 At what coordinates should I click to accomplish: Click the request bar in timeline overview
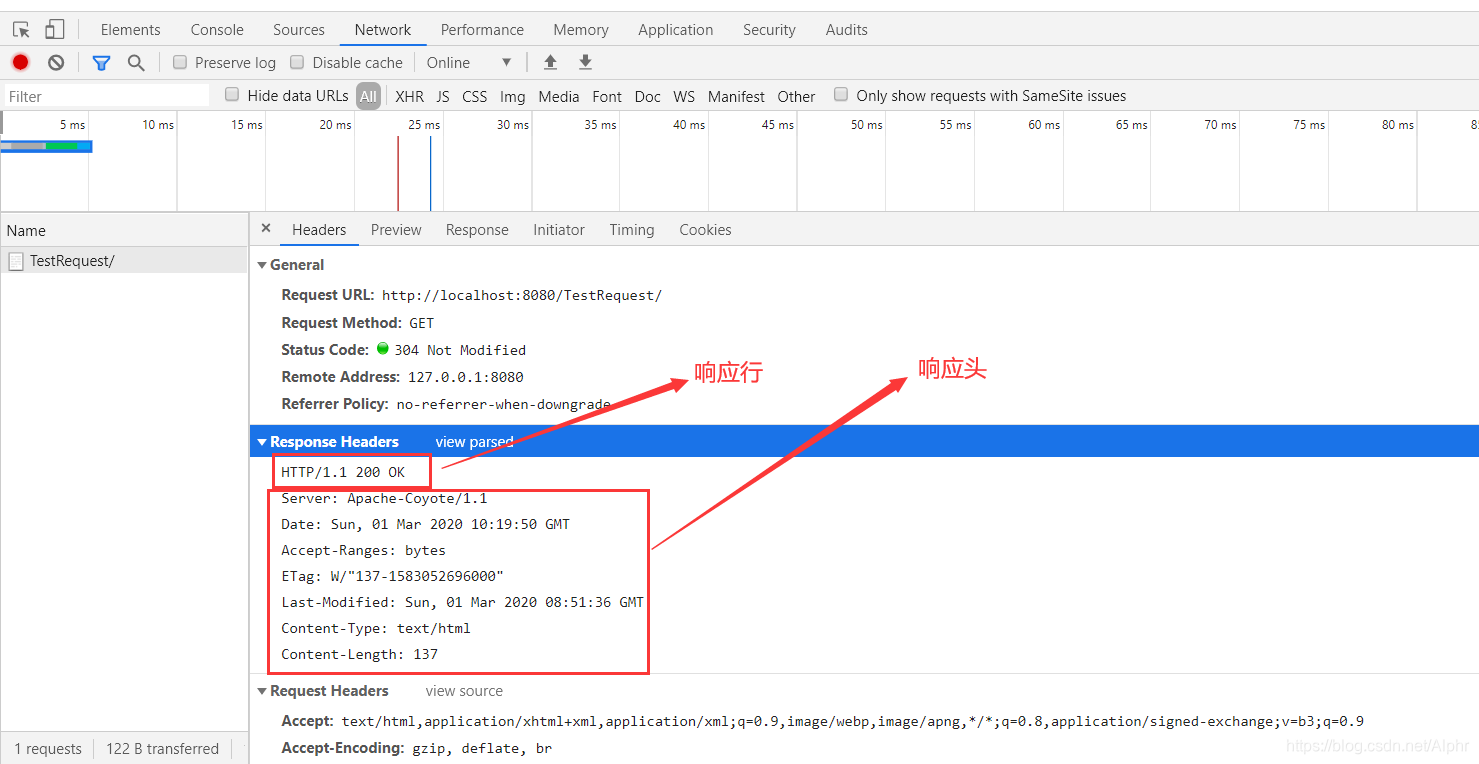click(x=46, y=146)
